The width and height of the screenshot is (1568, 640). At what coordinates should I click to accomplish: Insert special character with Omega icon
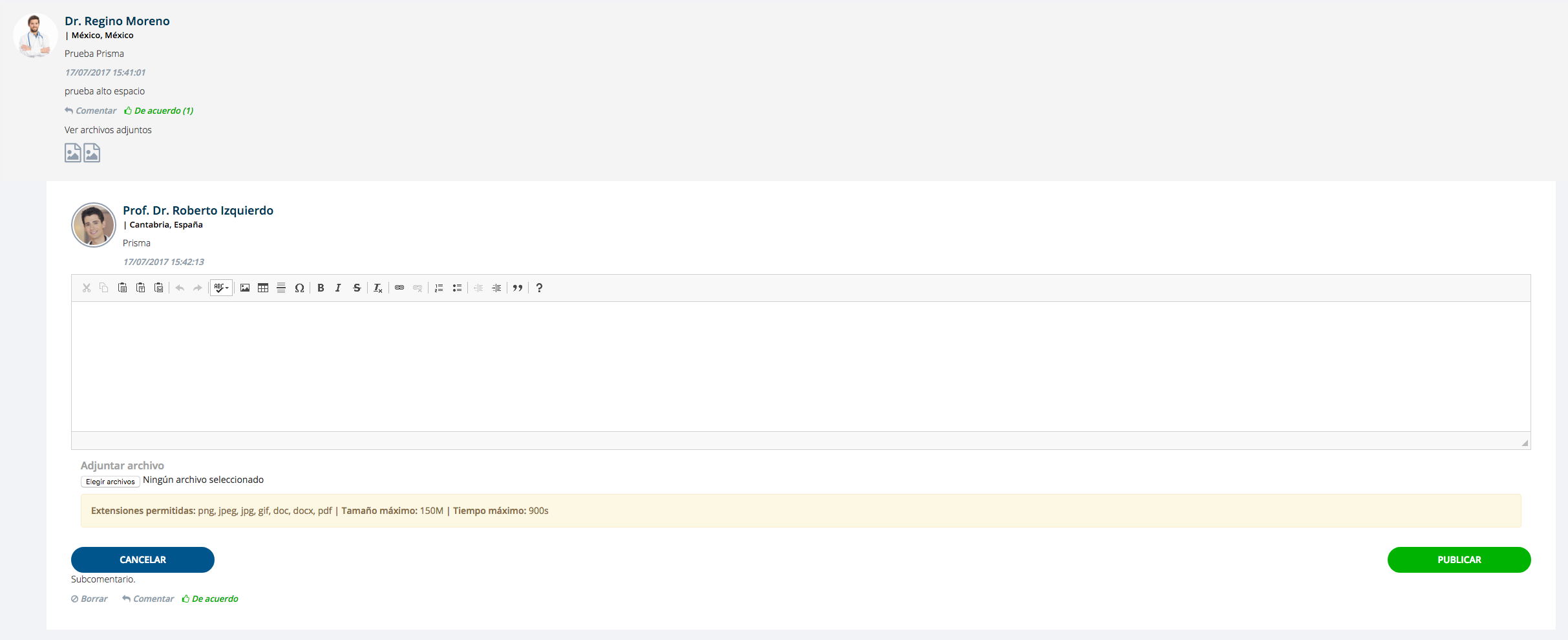tap(299, 288)
